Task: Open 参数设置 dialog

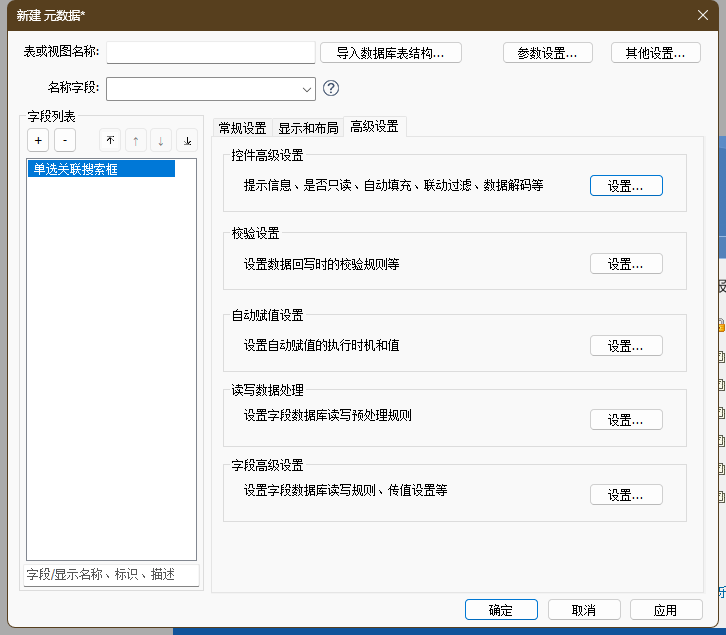Action: (x=547, y=53)
